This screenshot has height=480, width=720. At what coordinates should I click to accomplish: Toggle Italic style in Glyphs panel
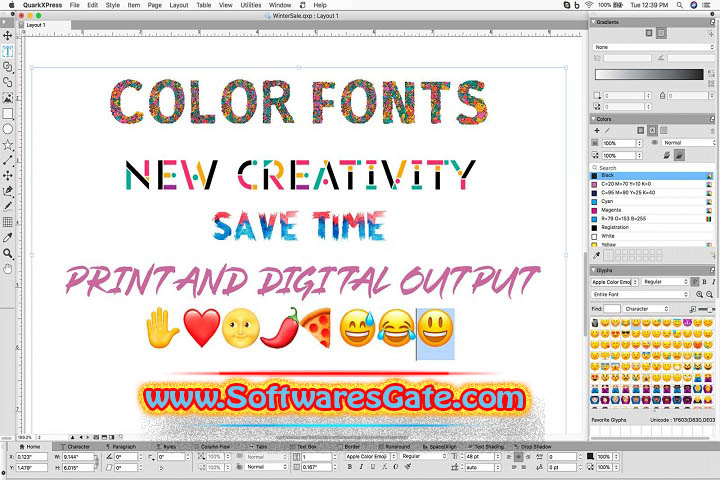(714, 282)
